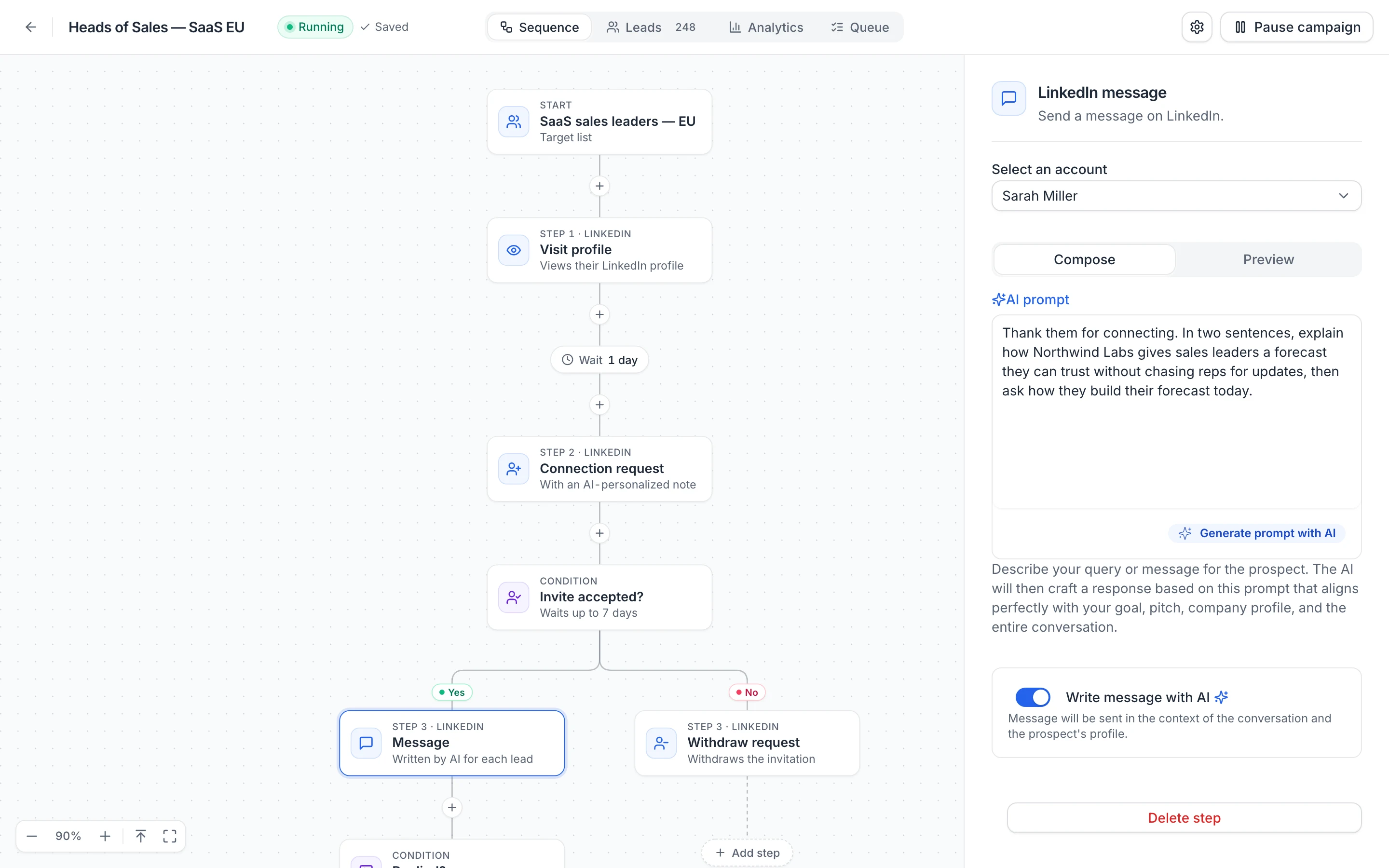Click the Message step chat icon

coord(366,744)
